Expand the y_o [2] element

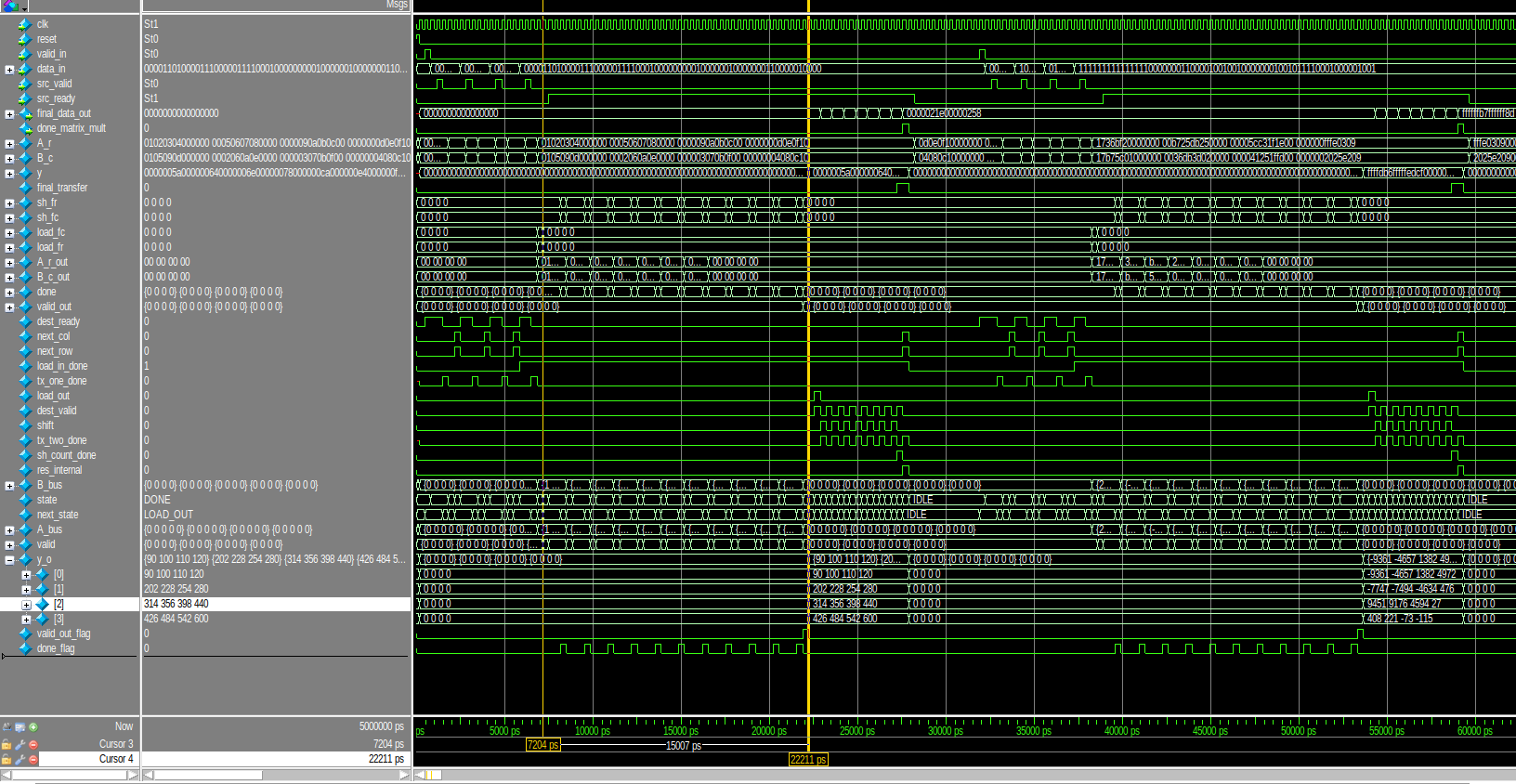click(26, 604)
